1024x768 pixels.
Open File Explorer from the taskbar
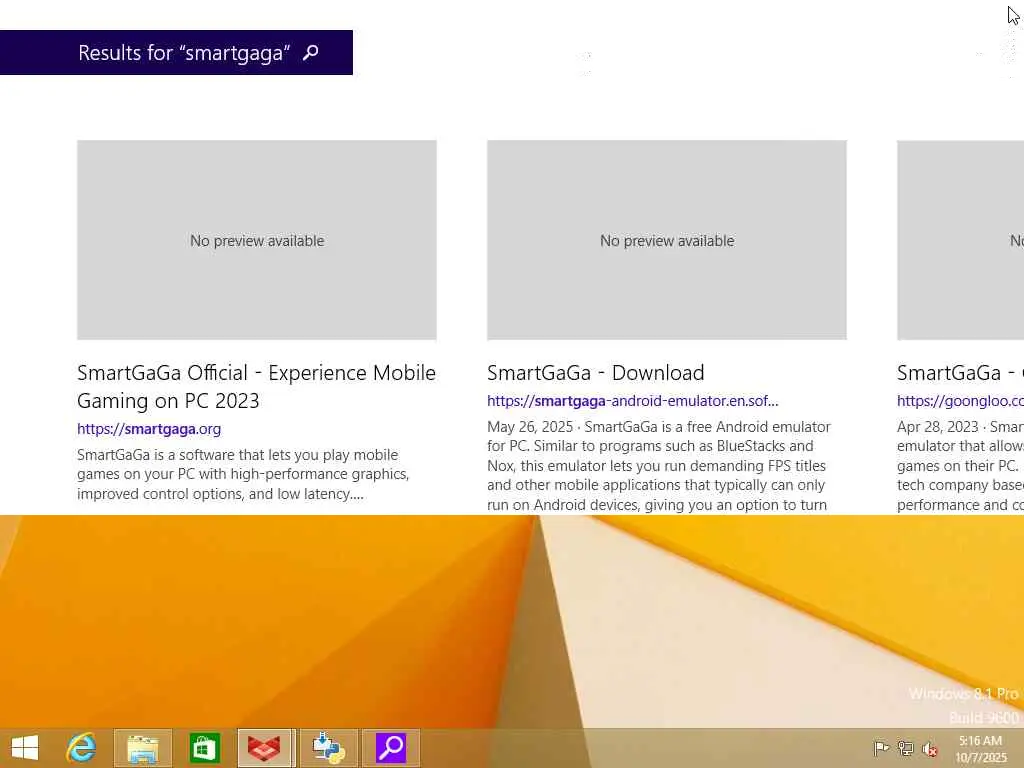click(142, 748)
